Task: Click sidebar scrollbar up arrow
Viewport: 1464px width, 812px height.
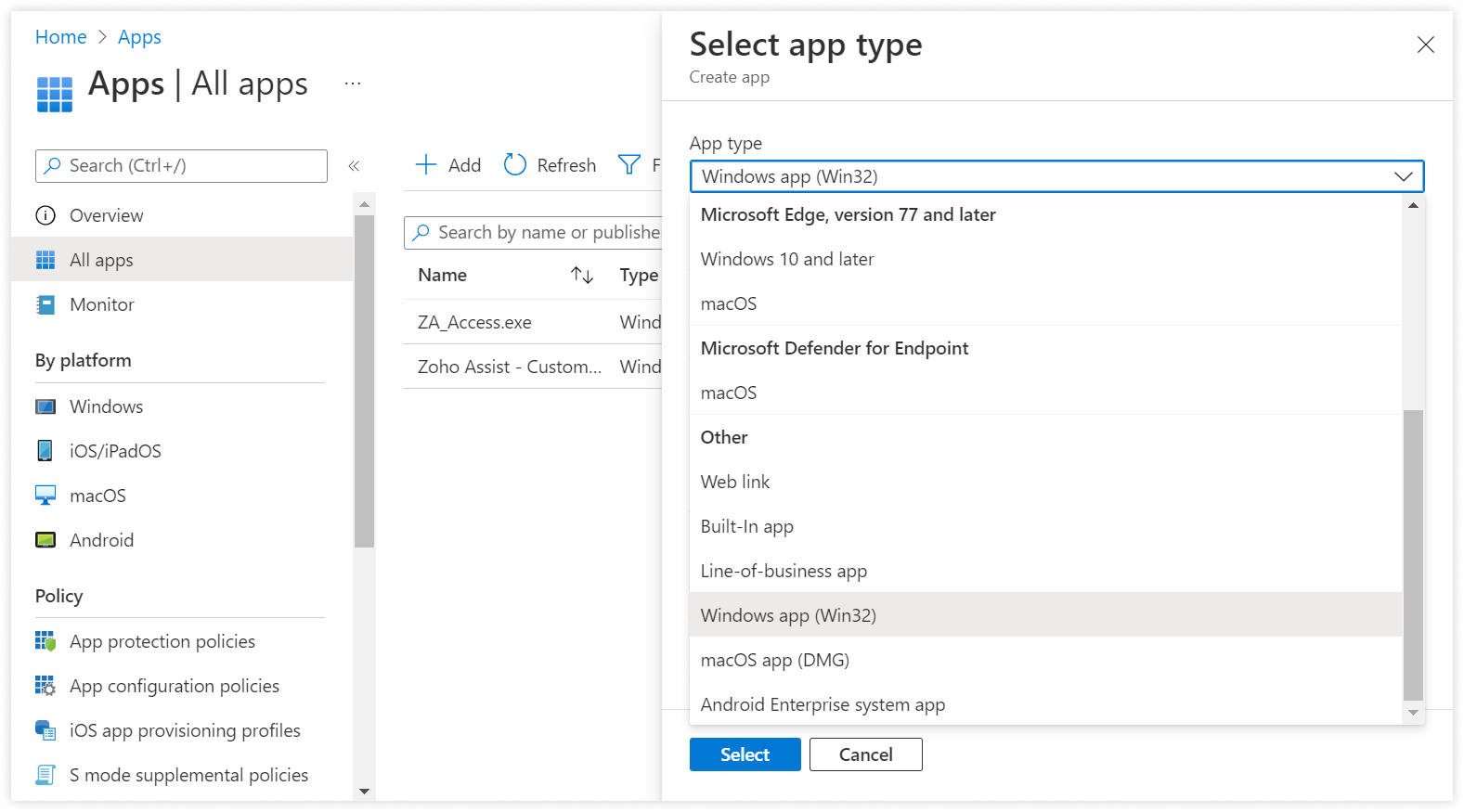Action: (x=364, y=204)
